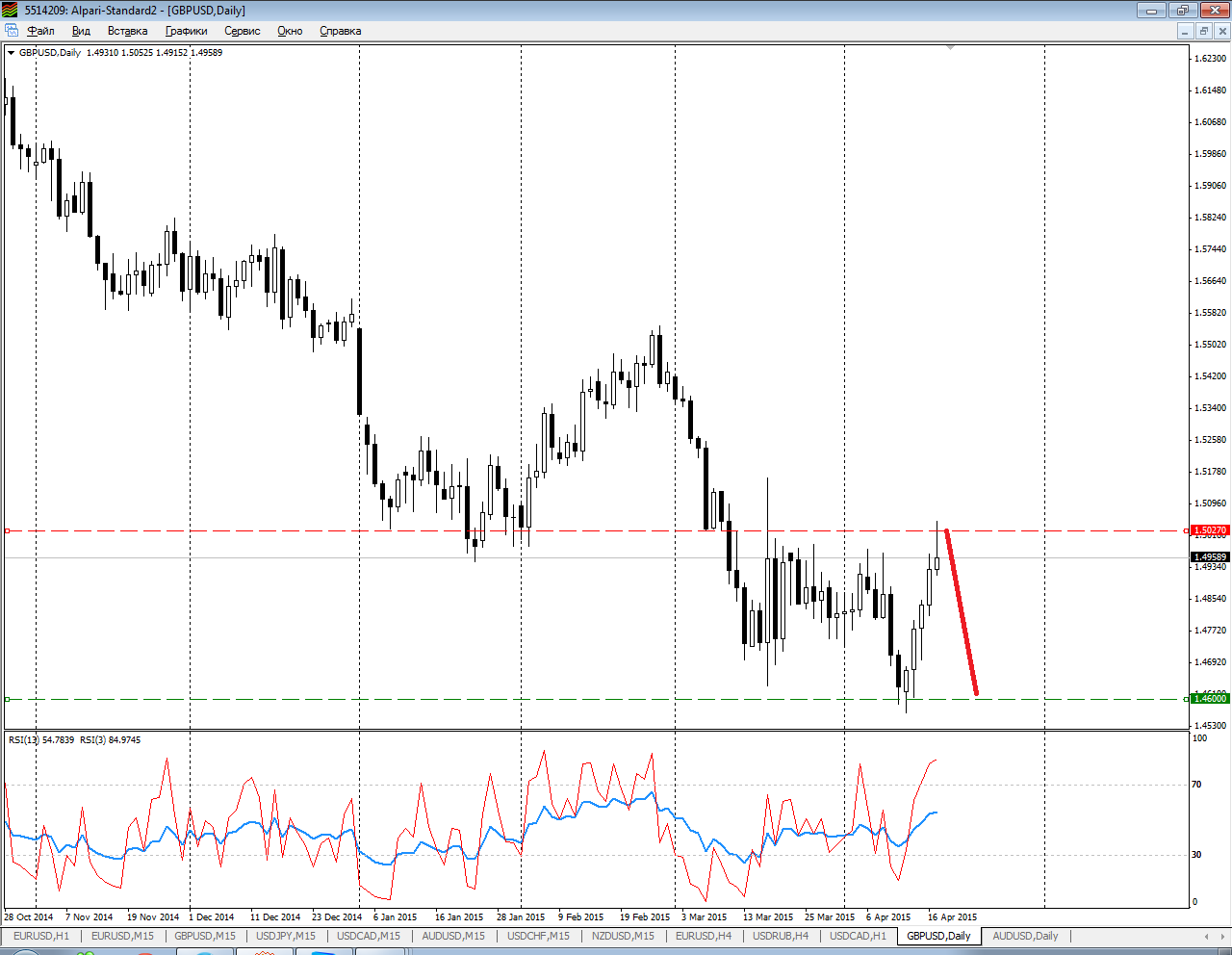
Task: Open the Вставка menu
Action: 127,31
